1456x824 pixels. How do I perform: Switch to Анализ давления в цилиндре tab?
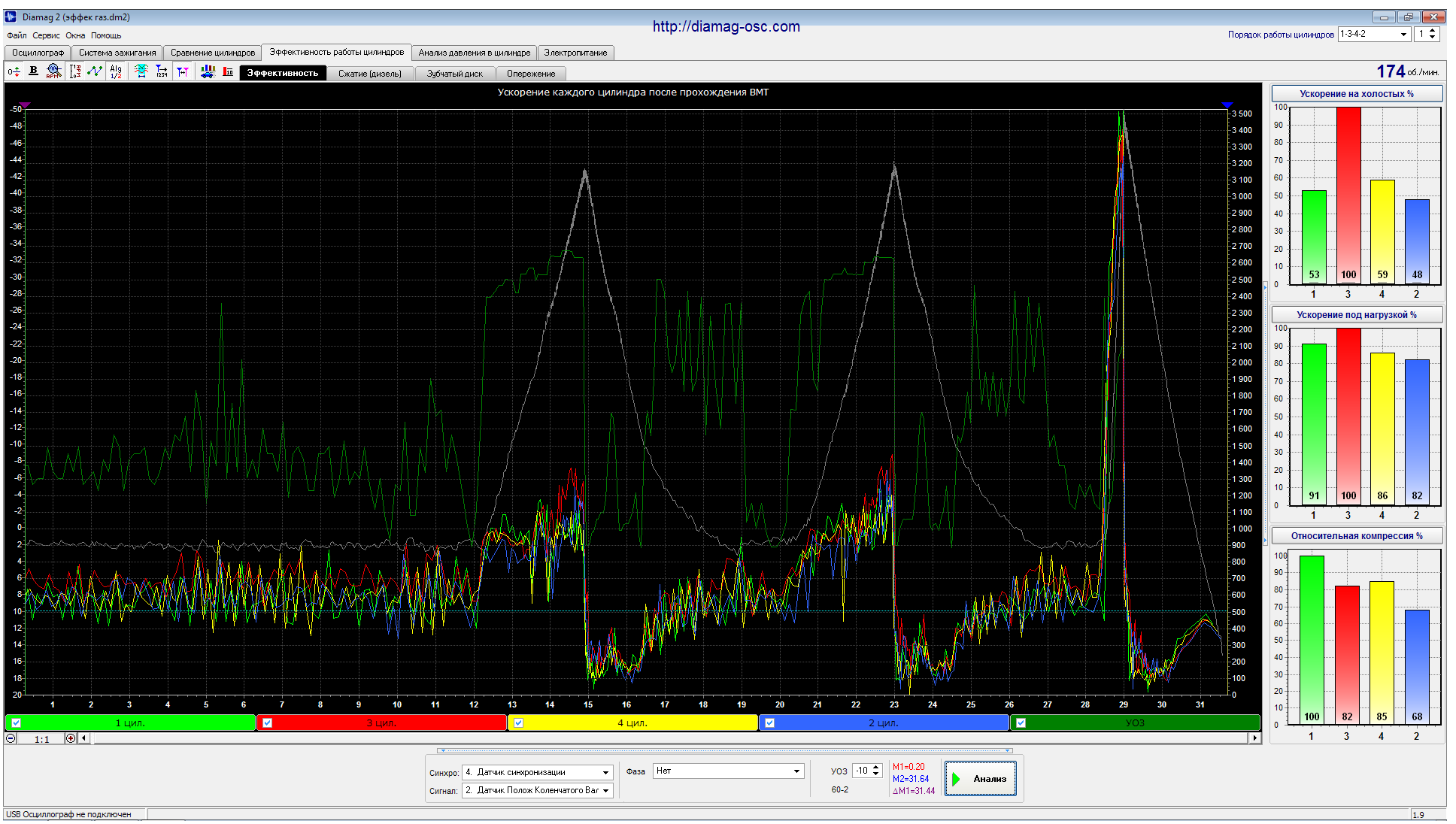475,53
